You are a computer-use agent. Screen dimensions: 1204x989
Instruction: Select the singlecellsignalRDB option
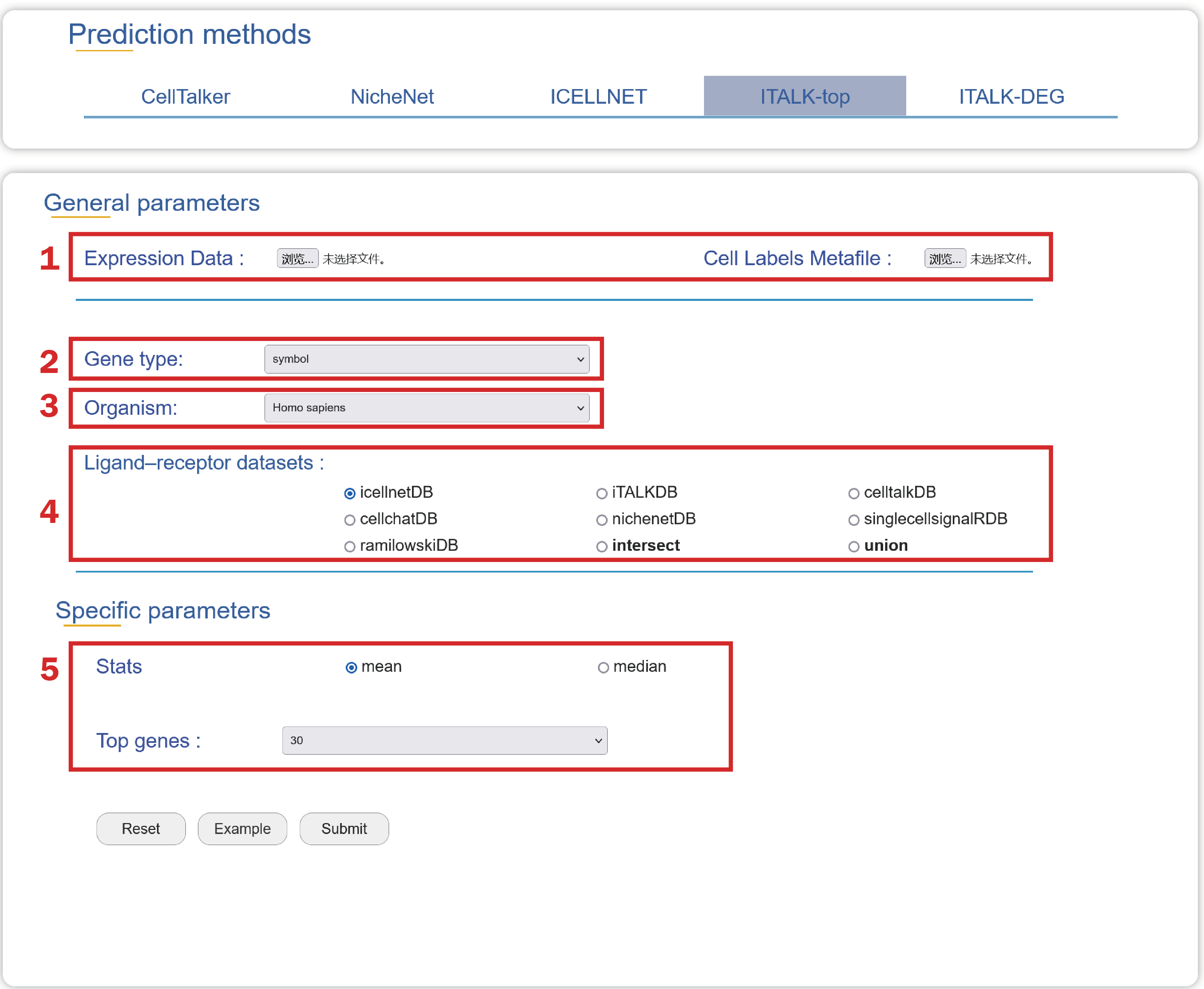coord(853,520)
